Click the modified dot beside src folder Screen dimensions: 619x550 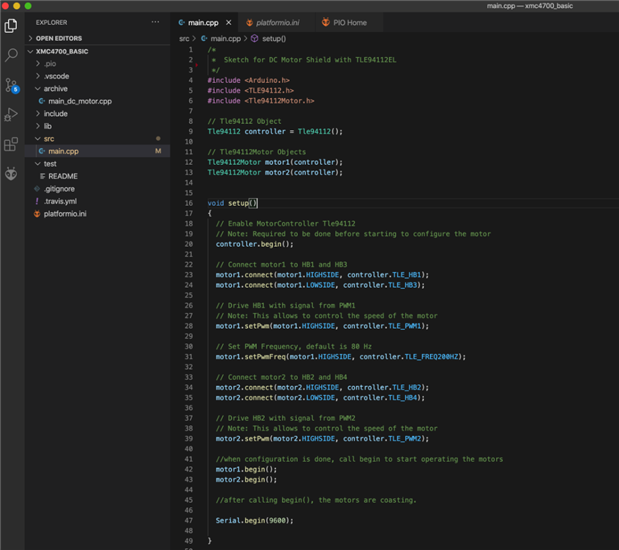(158, 139)
